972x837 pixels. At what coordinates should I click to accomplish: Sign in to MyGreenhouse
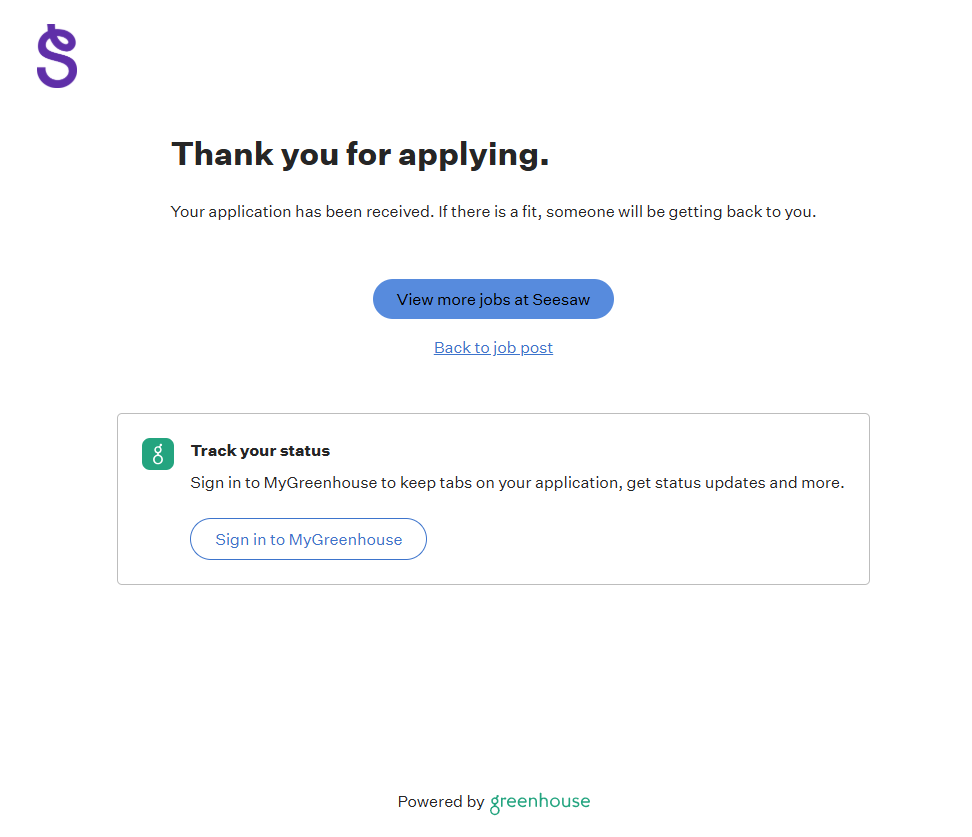coord(308,540)
